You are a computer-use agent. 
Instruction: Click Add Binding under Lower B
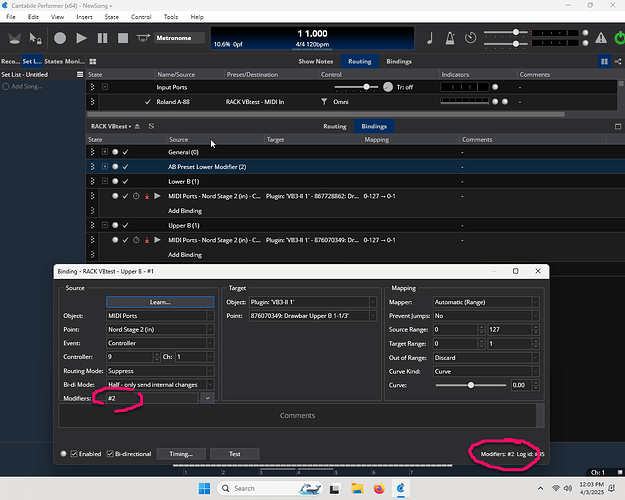185,211
